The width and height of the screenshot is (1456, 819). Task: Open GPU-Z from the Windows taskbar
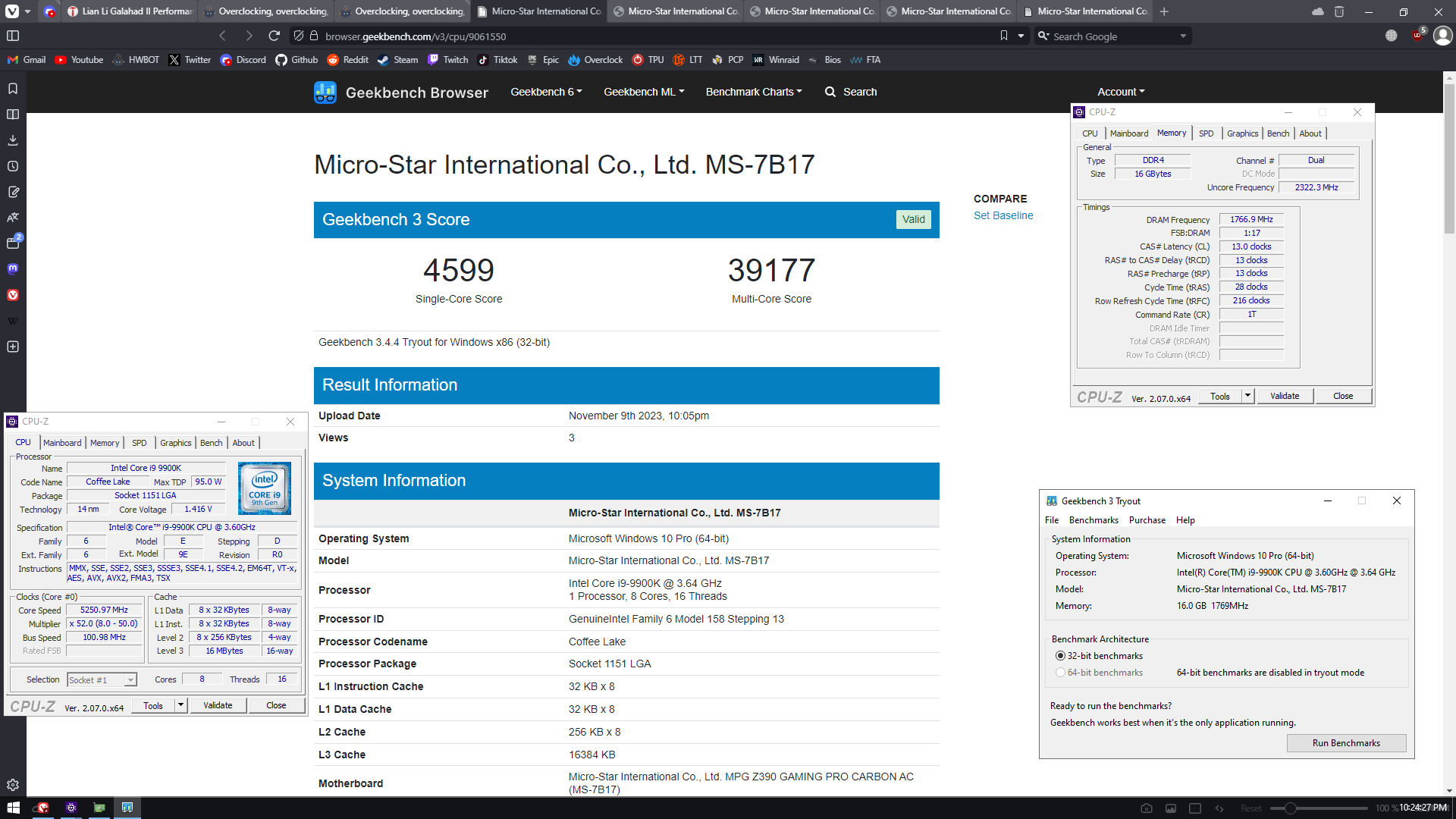pyautogui.click(x=99, y=808)
